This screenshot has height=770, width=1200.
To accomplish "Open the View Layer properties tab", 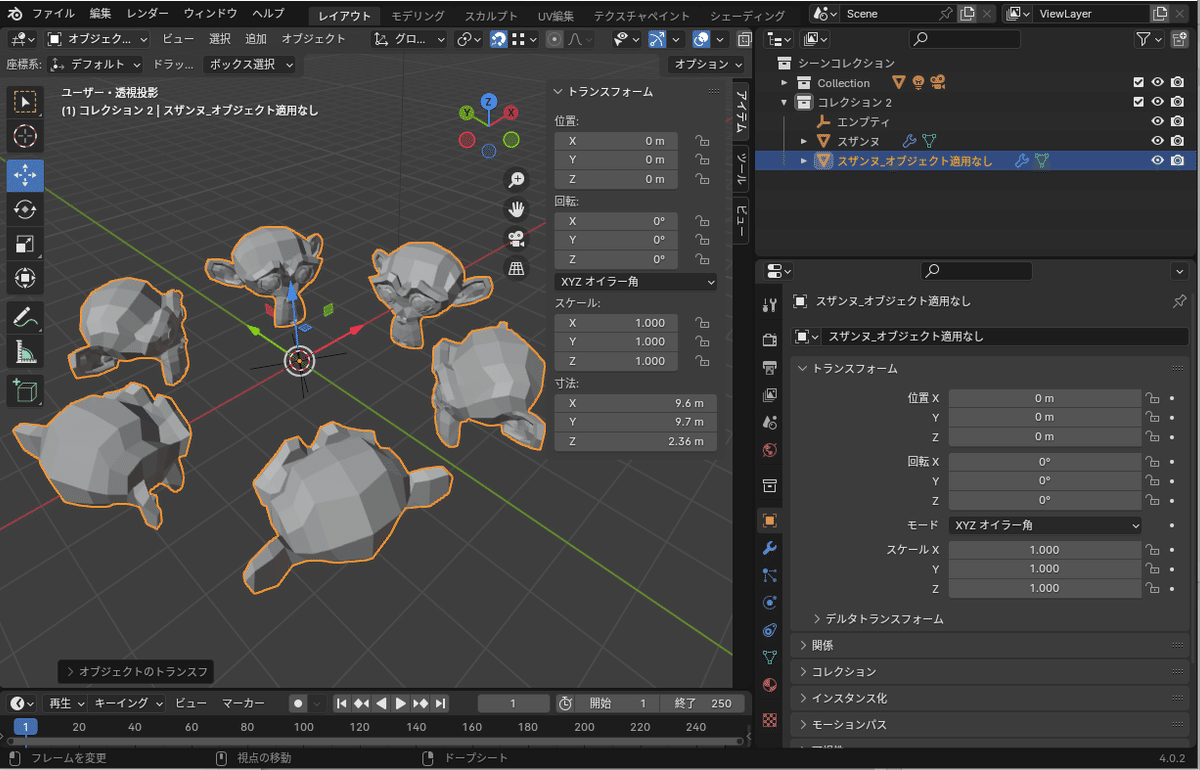I will [769, 395].
